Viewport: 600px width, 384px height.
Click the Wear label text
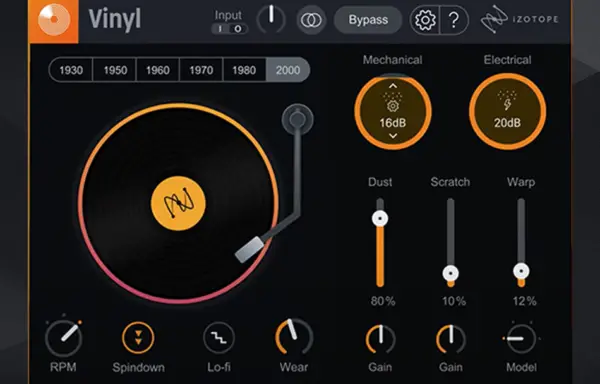[x=294, y=367]
